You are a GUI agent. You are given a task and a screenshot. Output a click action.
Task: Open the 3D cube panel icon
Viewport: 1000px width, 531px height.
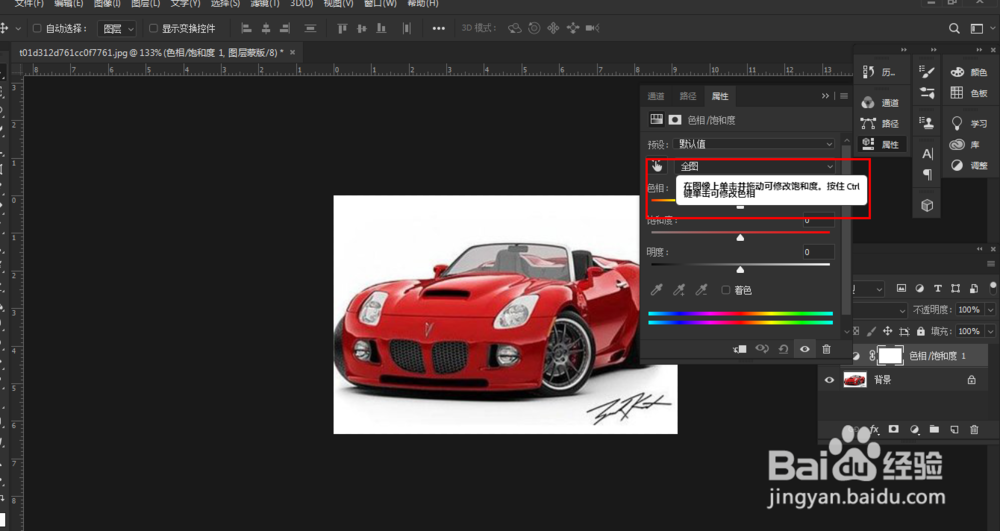point(927,205)
